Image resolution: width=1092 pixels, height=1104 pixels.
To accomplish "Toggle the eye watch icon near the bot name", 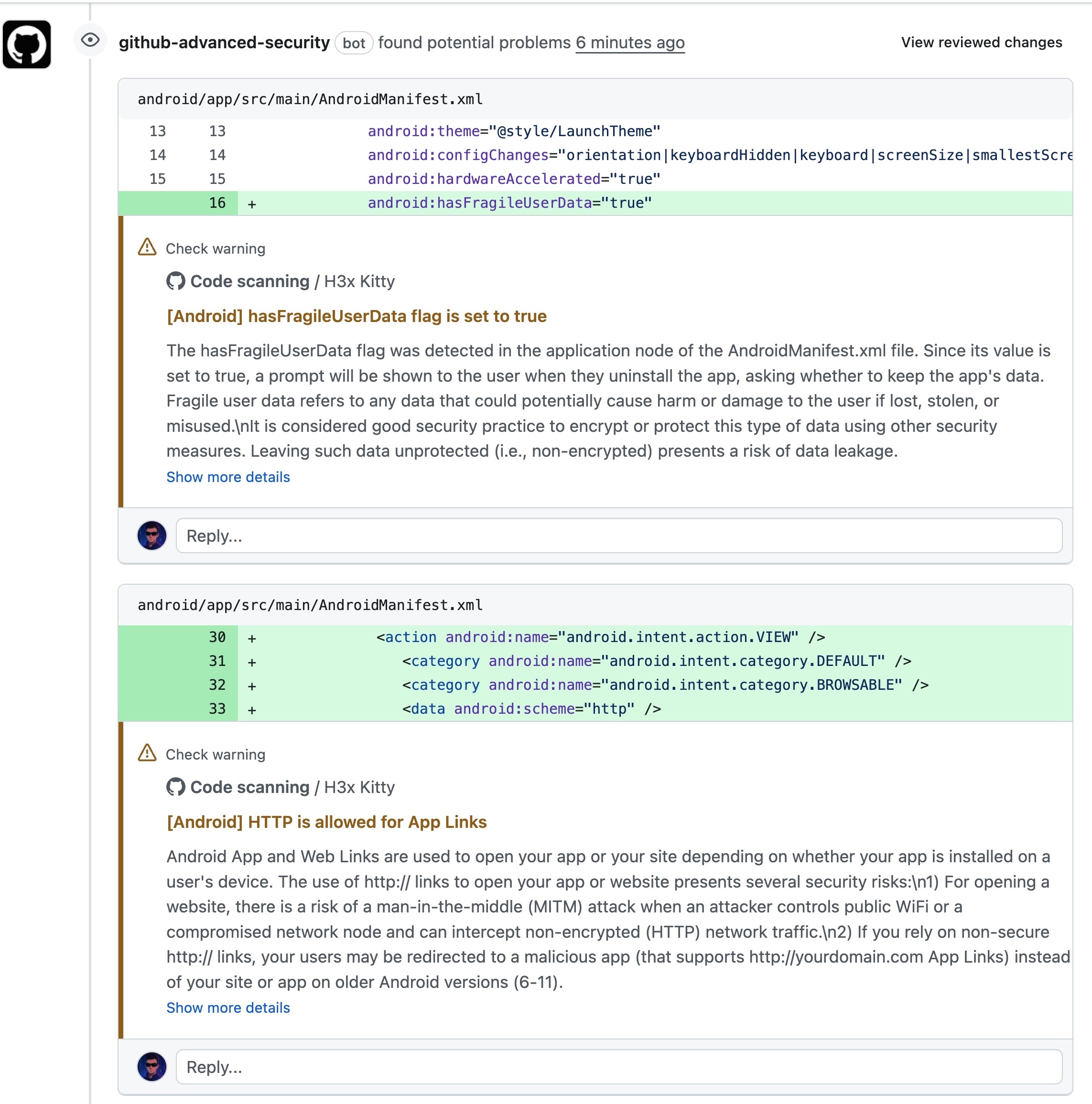I will tap(90, 41).
